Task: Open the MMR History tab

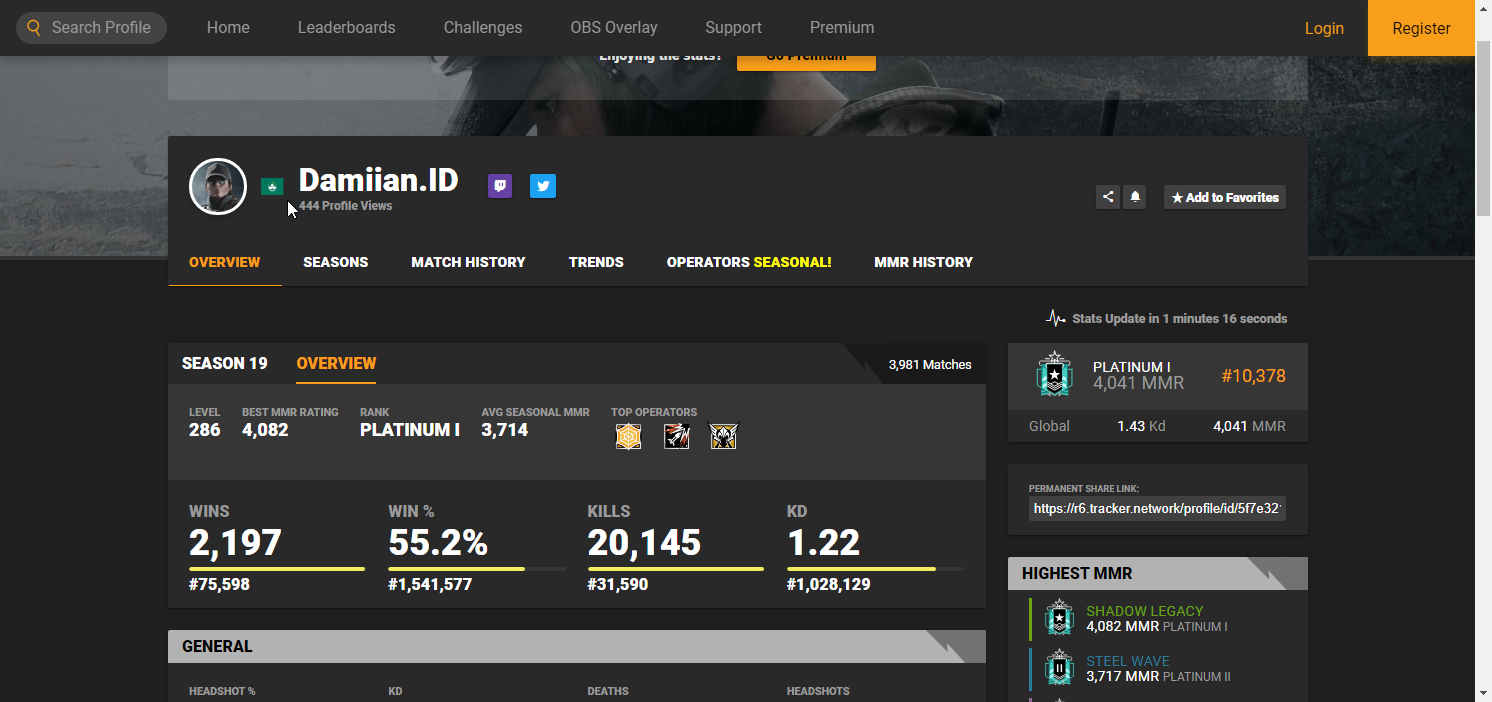Action: tap(923, 262)
